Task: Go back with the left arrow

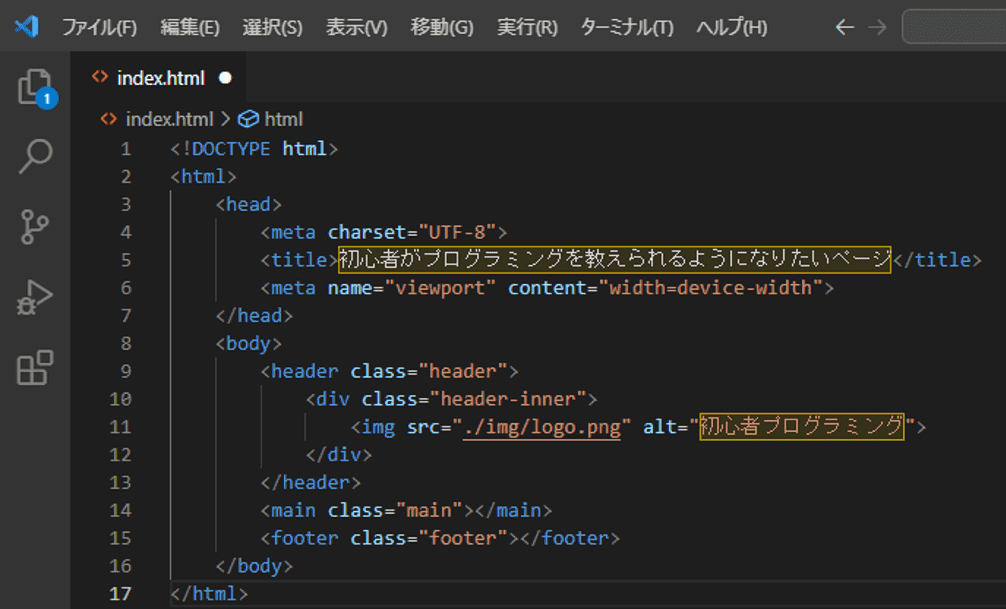Action: click(x=844, y=27)
